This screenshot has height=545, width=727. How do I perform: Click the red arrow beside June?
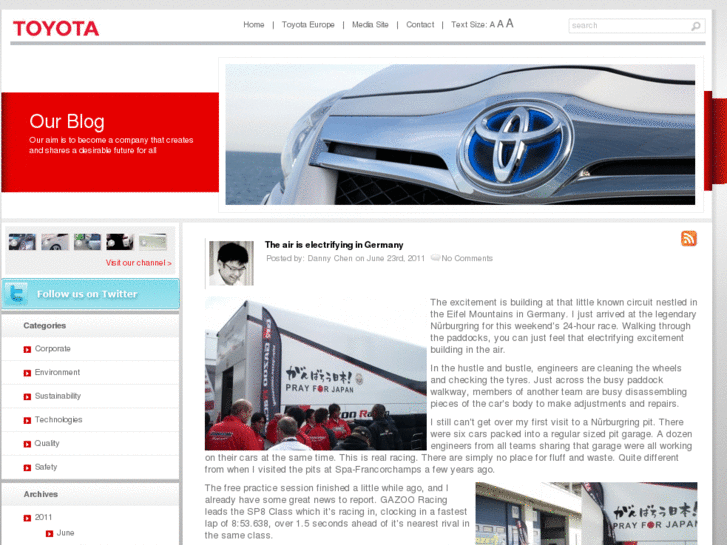(x=49, y=534)
